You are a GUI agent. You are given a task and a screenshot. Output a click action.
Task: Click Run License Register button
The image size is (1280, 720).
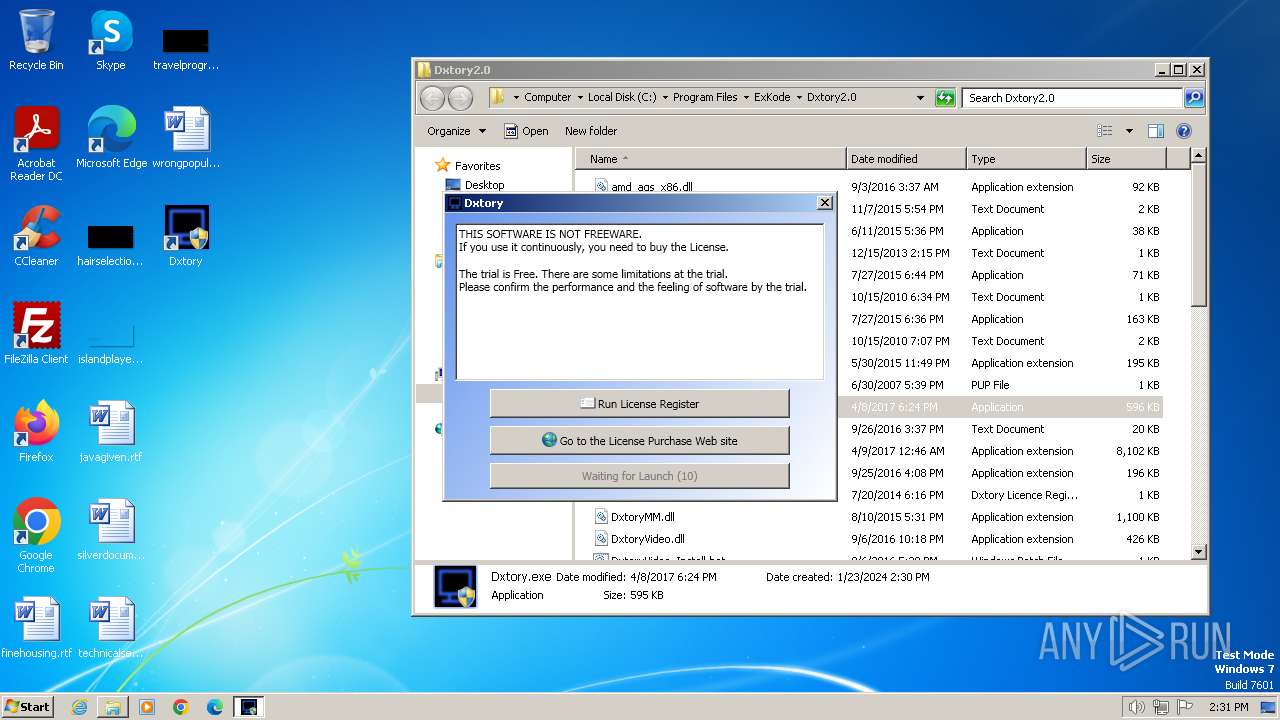coord(640,404)
